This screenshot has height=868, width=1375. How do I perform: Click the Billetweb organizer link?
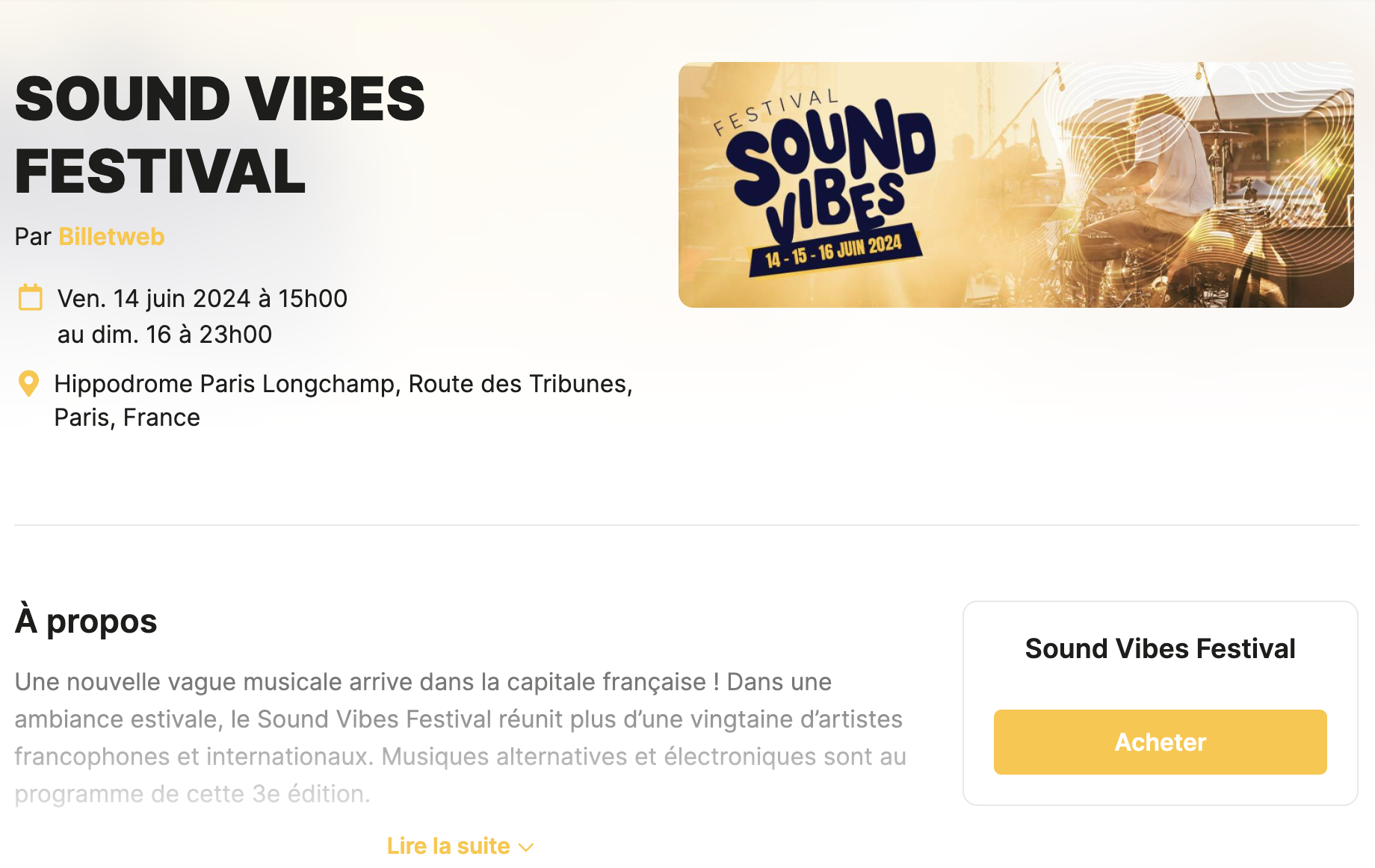pyautogui.click(x=111, y=237)
